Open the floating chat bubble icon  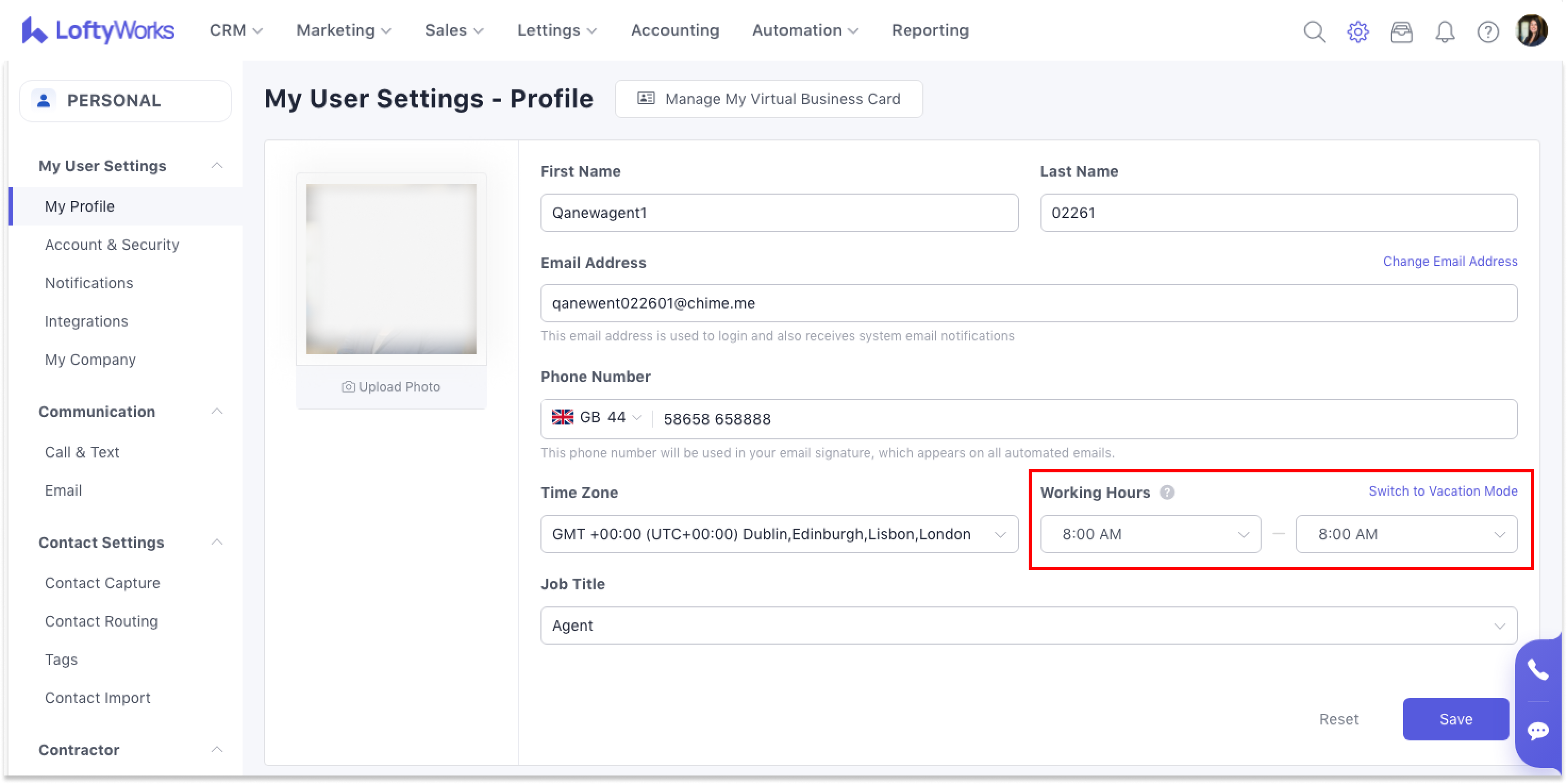[1538, 730]
